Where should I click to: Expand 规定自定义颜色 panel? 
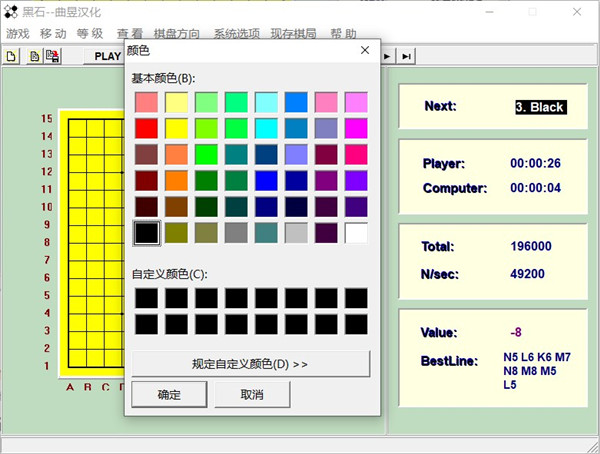[250, 363]
